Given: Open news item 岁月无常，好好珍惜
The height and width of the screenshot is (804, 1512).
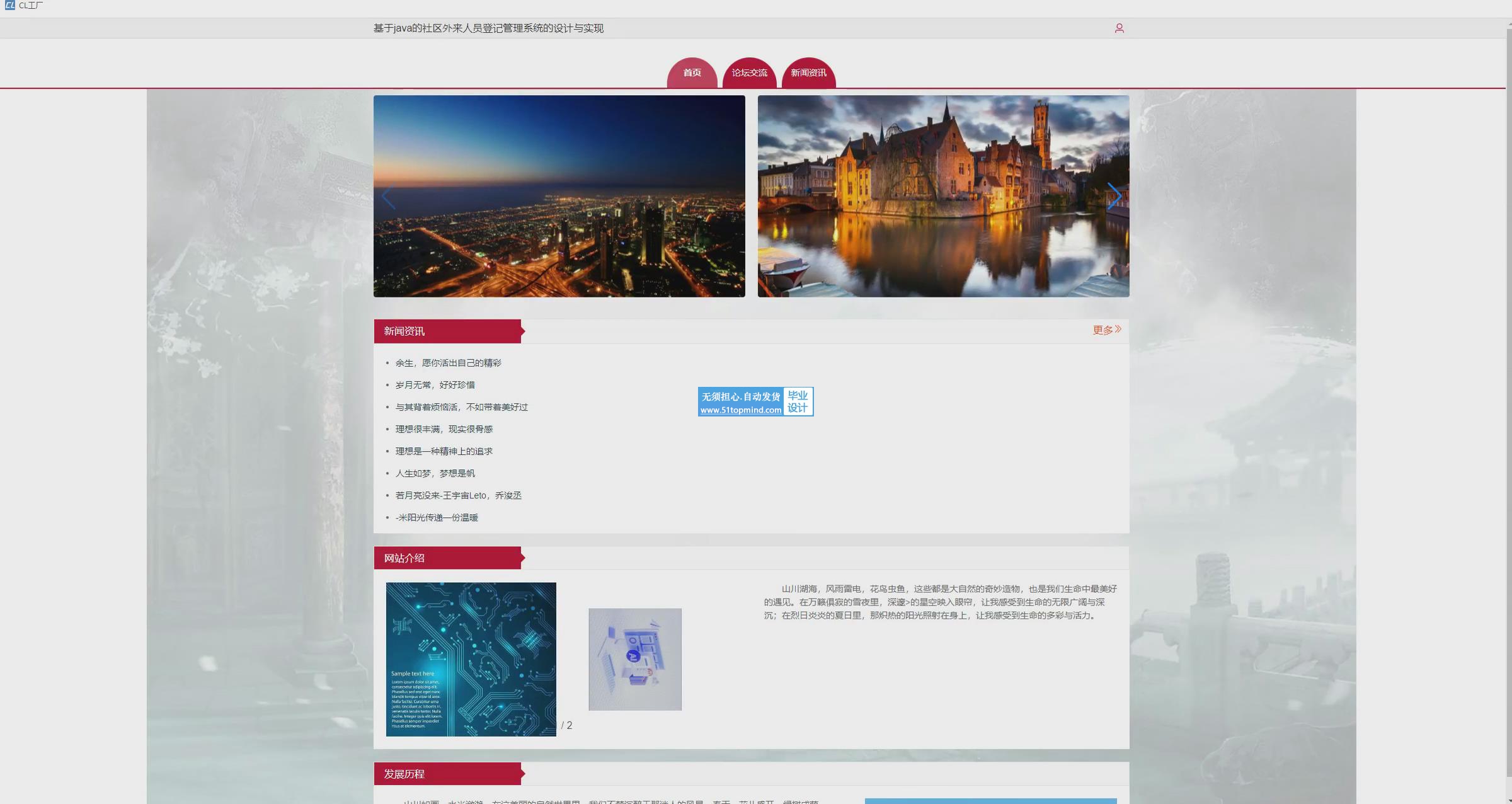Looking at the screenshot, I should click(x=435, y=385).
